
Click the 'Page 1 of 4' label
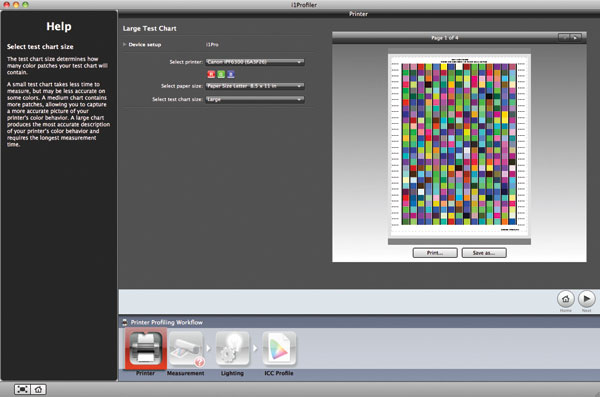(x=445, y=38)
